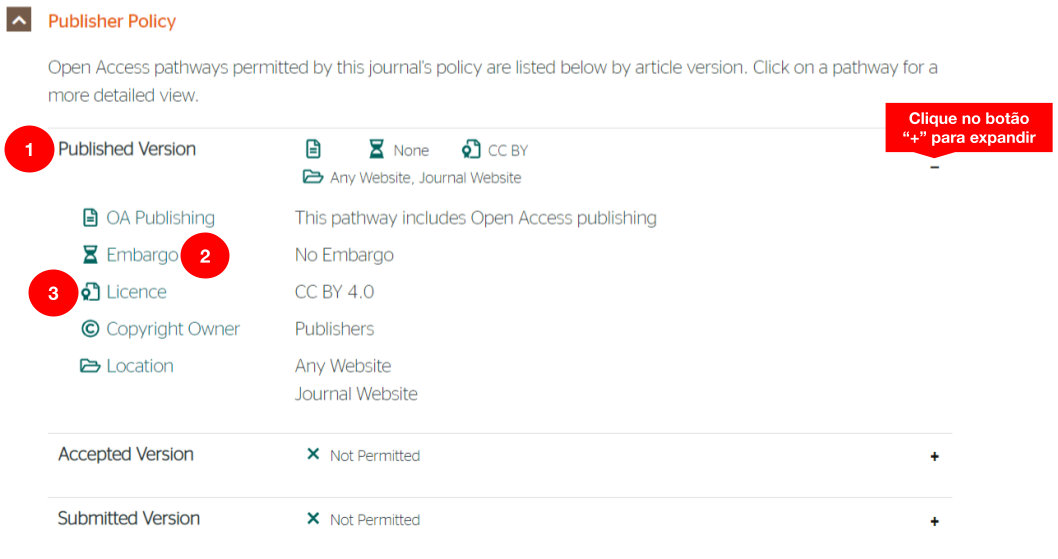The image size is (1058, 559).
Task: Click the Publisher Policy heading
Action: (x=111, y=21)
